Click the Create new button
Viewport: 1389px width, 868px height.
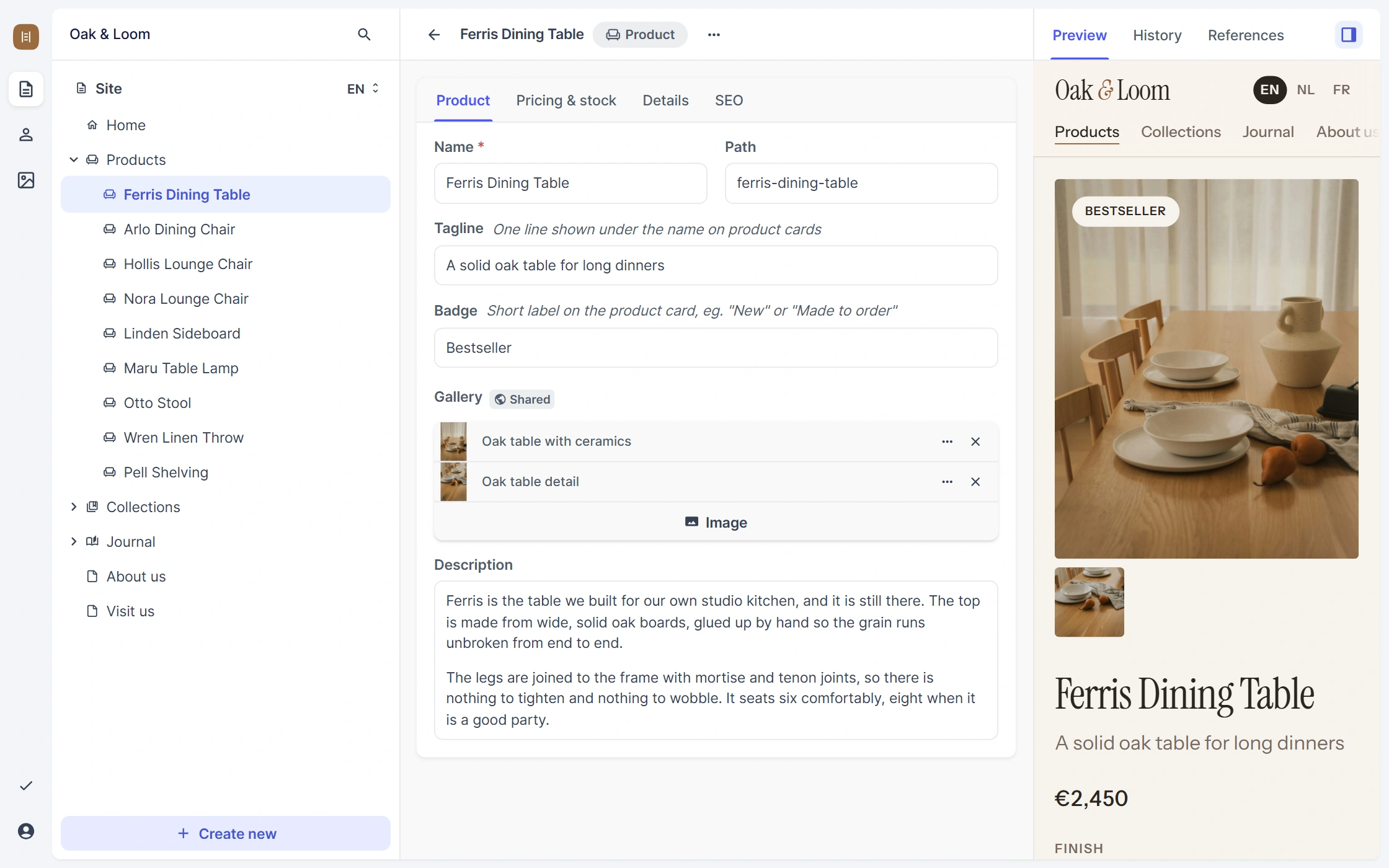point(226,833)
